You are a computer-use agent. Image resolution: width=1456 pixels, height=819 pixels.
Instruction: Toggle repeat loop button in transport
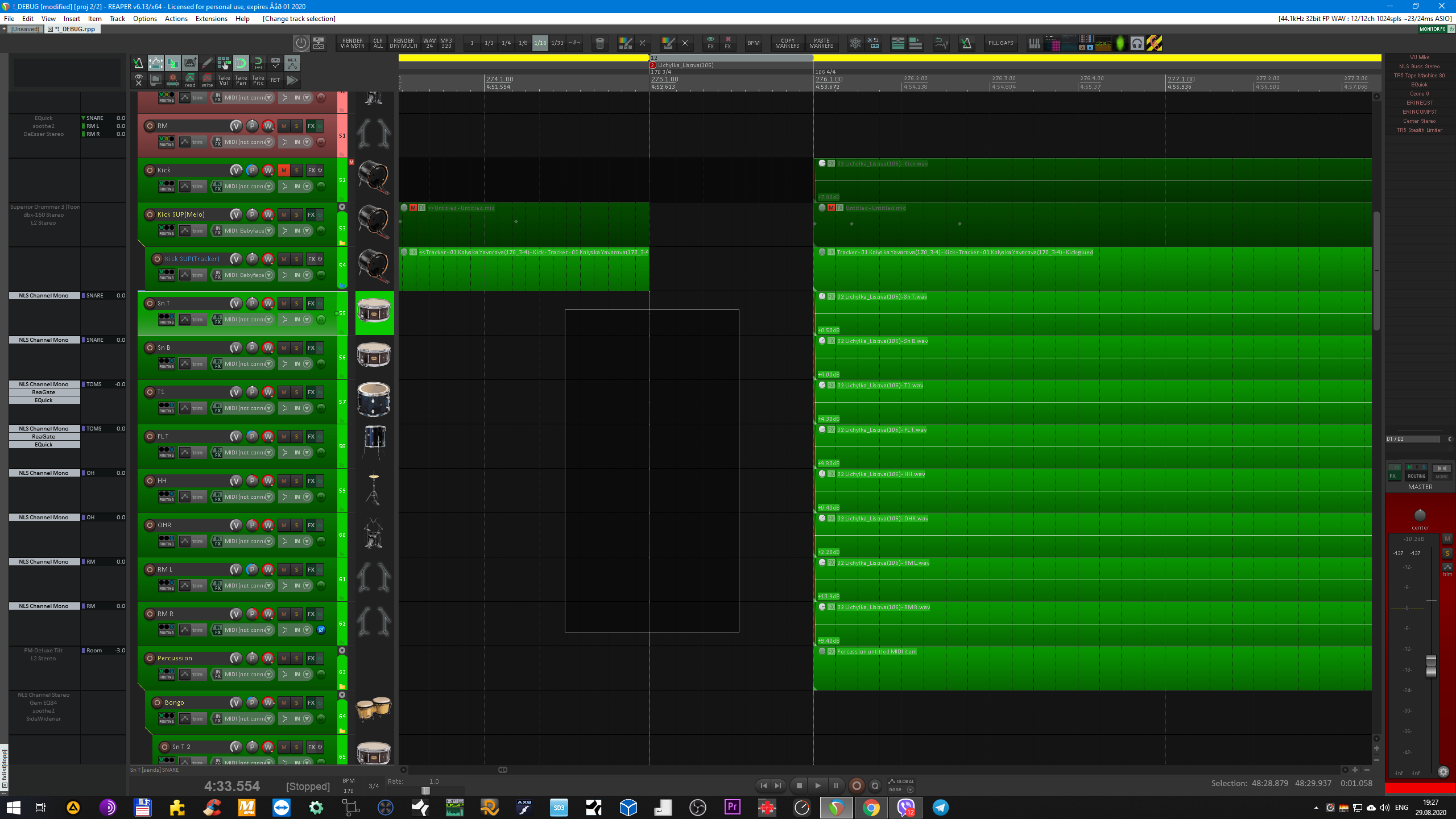click(x=875, y=786)
